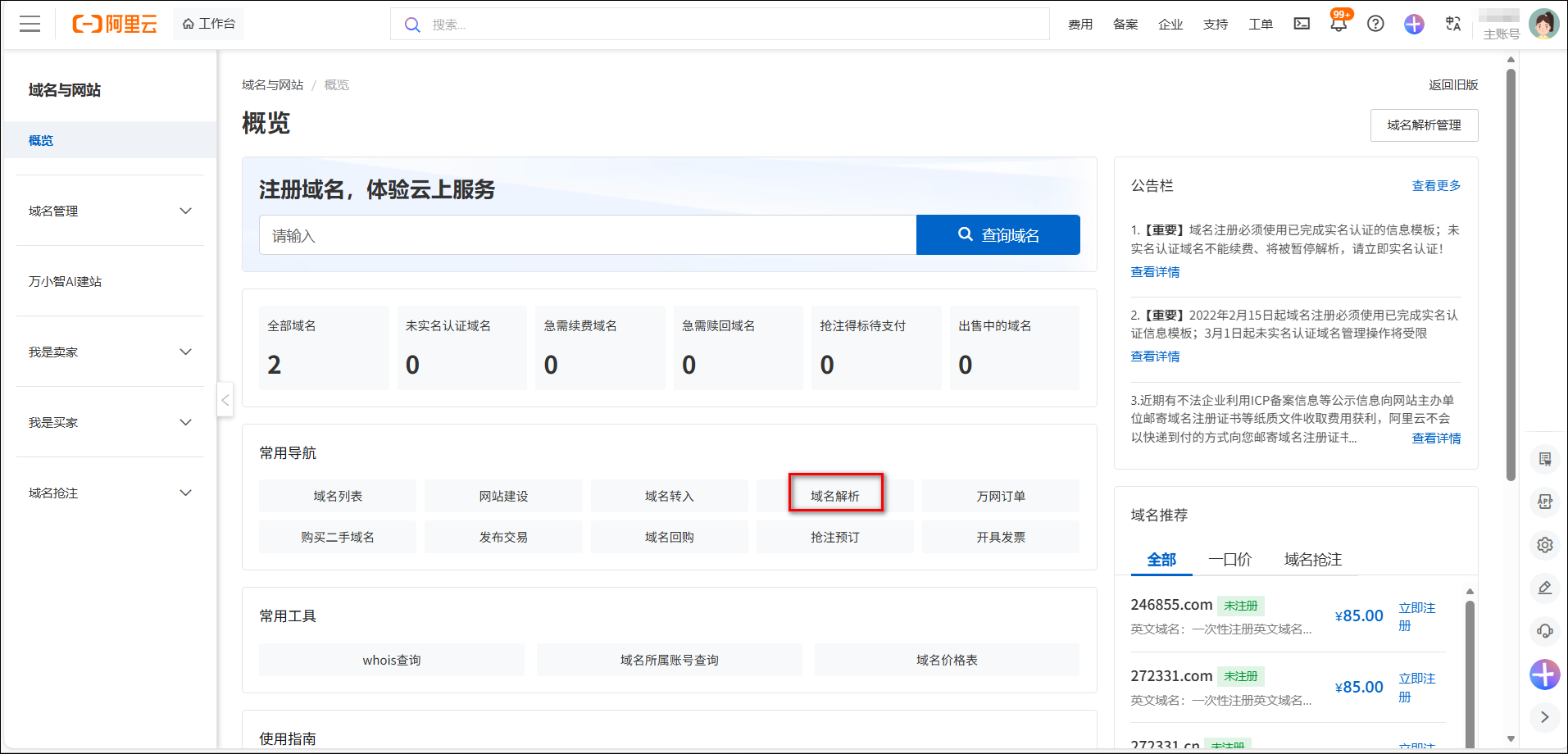Image resolution: width=1568 pixels, height=754 pixels.
Task: Open the user avatar account menu
Action: (1543, 24)
